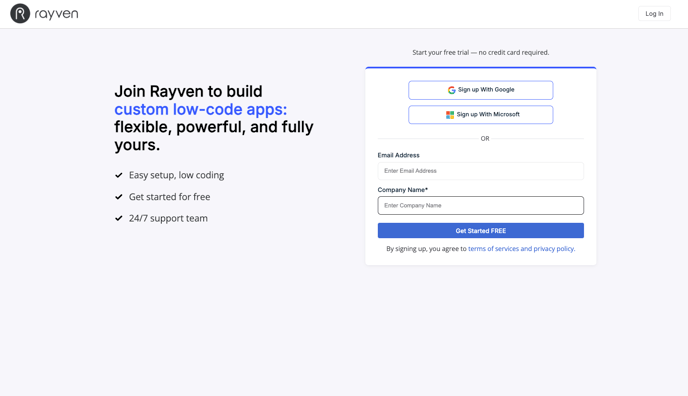Click the OR divider text
Image resolution: width=688 pixels, height=396 pixels.
(x=485, y=139)
